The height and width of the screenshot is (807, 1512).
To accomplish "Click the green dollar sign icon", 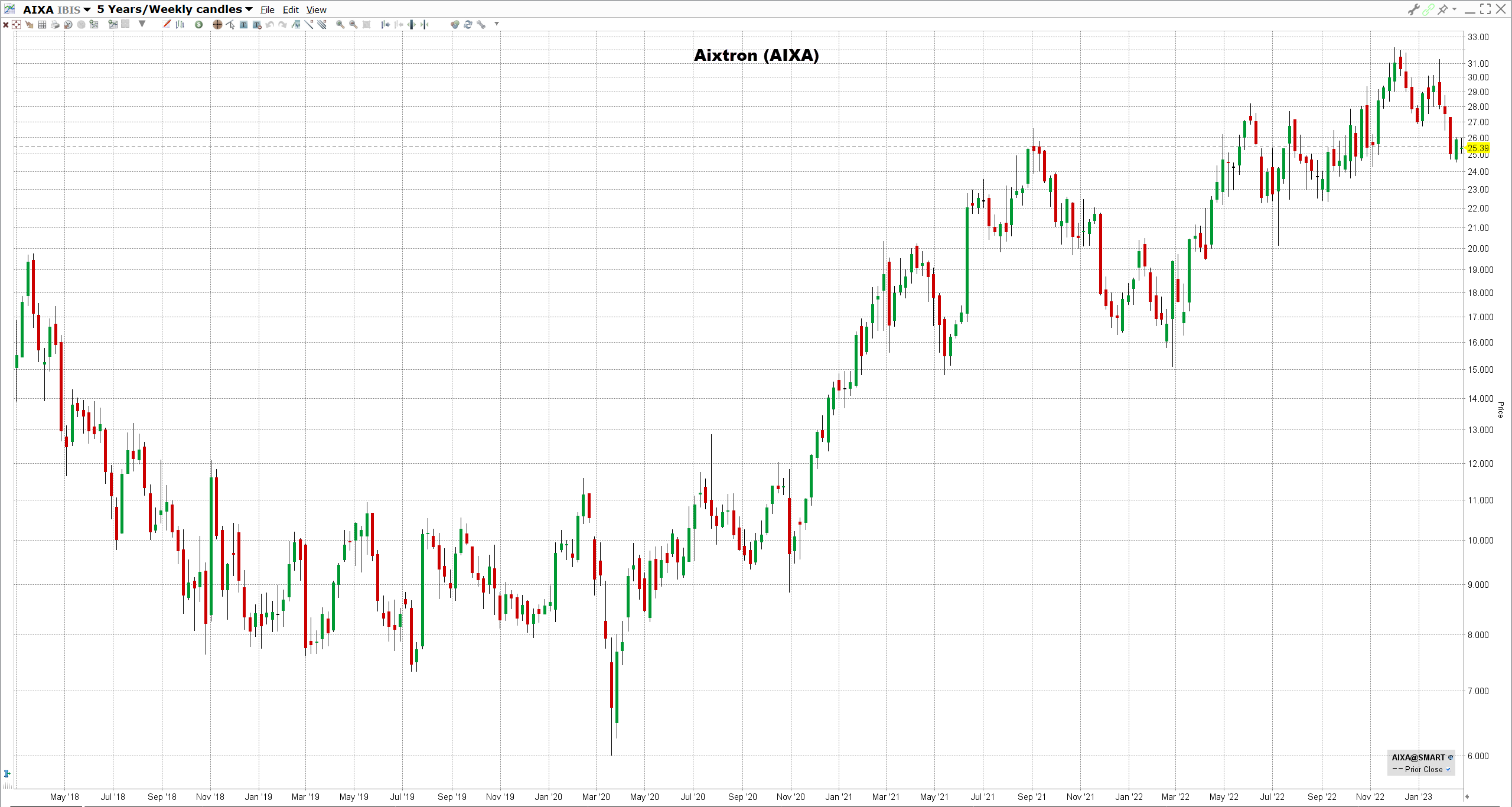I will coord(198,25).
